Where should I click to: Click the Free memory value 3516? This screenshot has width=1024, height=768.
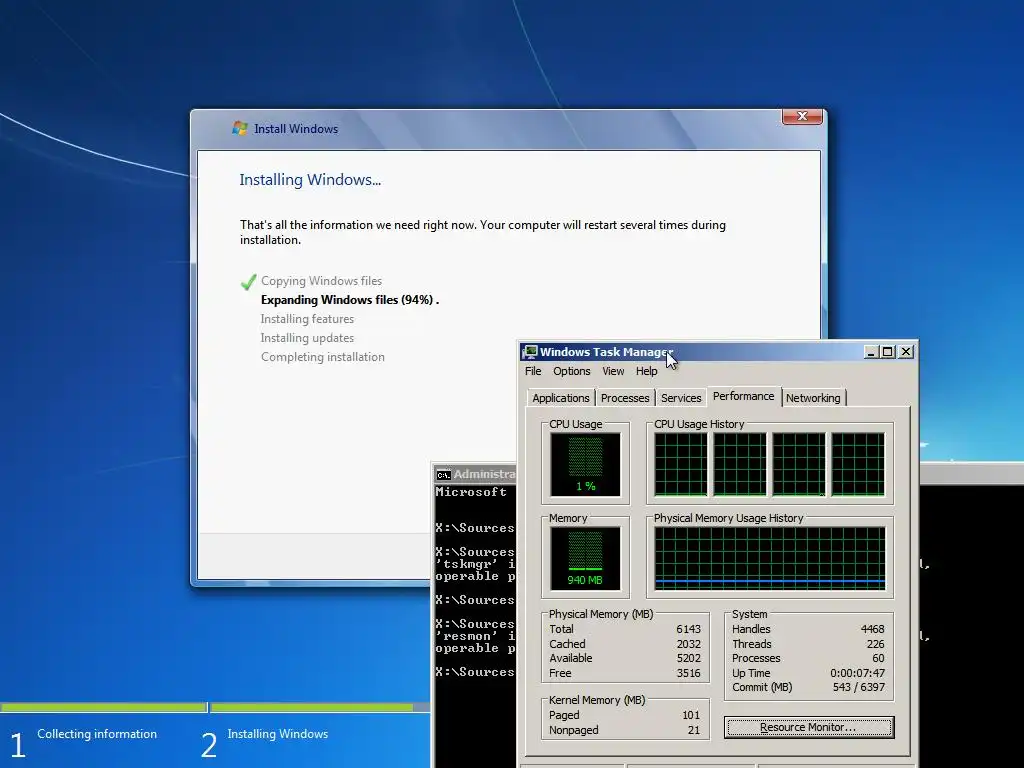click(x=688, y=673)
